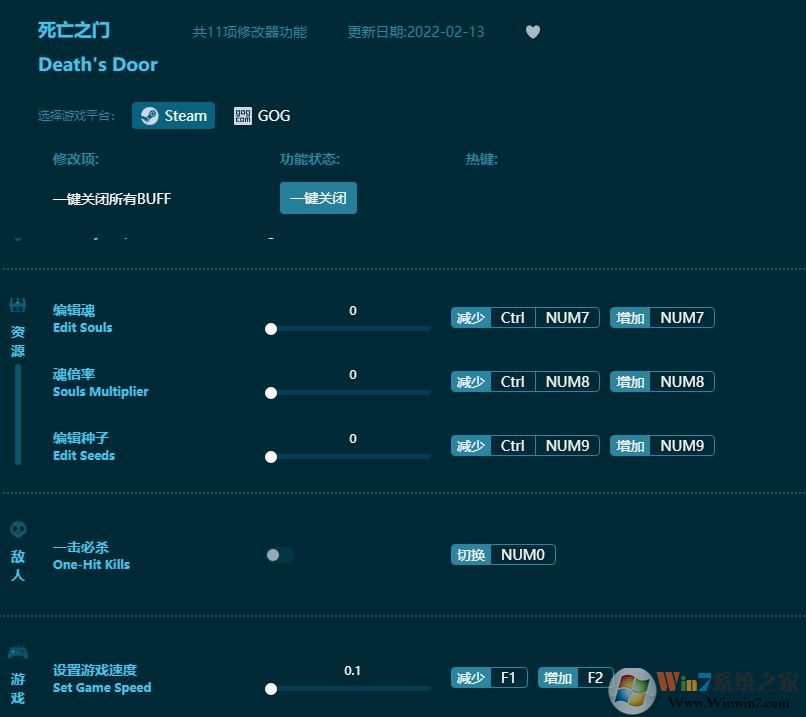This screenshot has width=806, height=717.
Task: Click the 功能状态 column header
Action: click(x=309, y=159)
